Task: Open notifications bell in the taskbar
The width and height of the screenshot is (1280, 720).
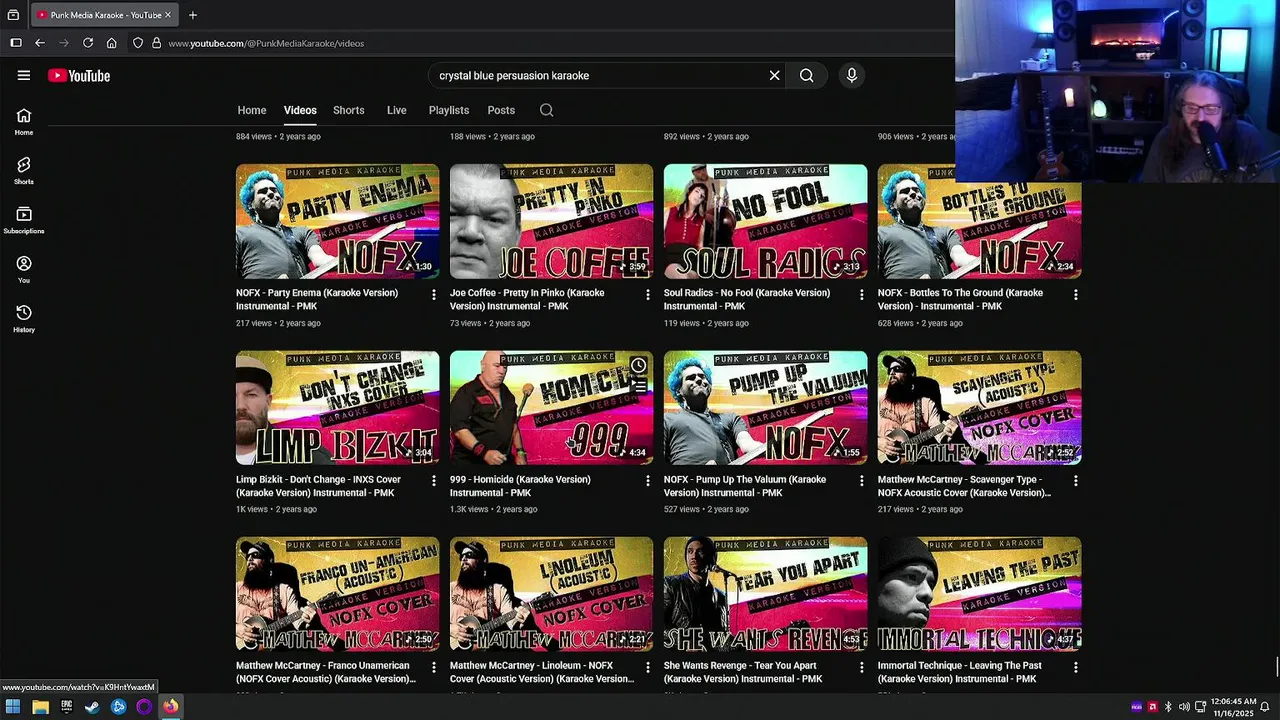Action: coord(1264,707)
